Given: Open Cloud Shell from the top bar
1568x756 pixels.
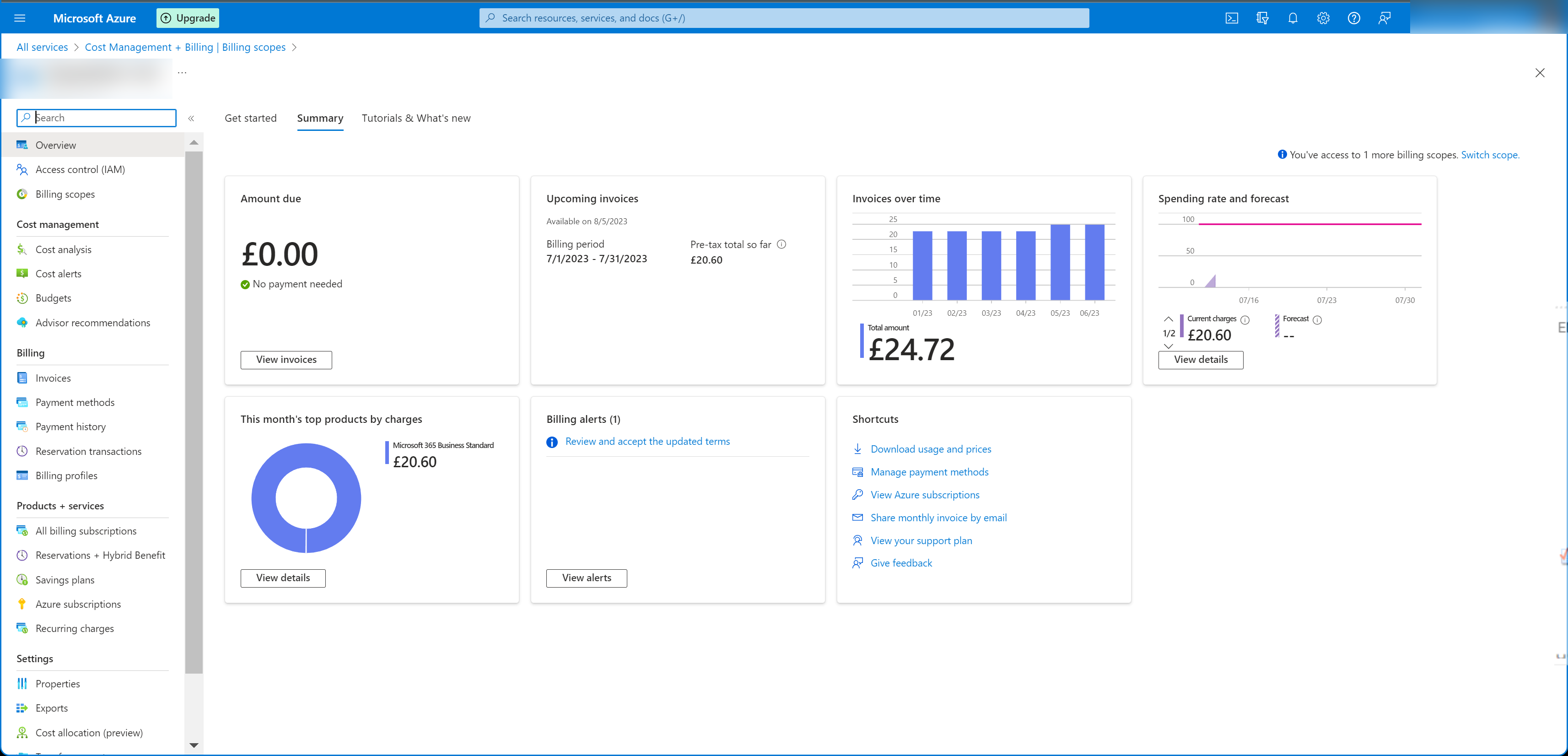Looking at the screenshot, I should click(1231, 18).
